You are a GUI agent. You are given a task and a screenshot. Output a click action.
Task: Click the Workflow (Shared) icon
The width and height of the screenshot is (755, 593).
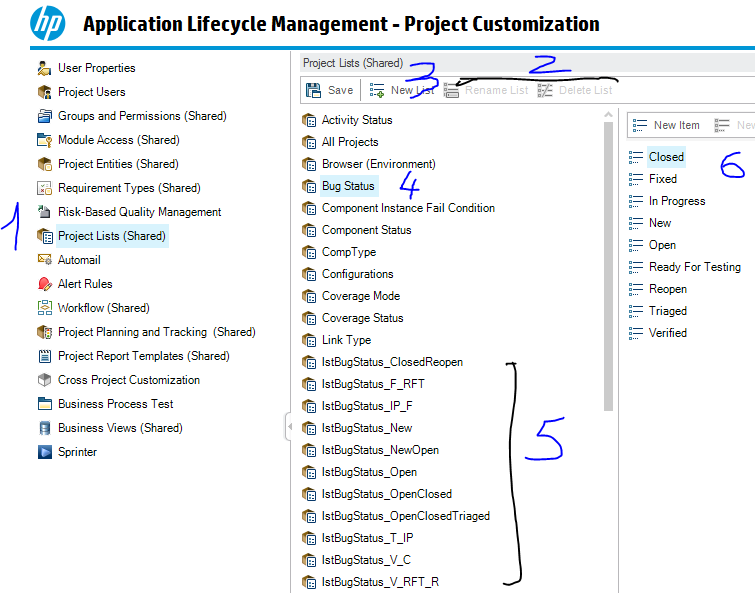click(44, 308)
